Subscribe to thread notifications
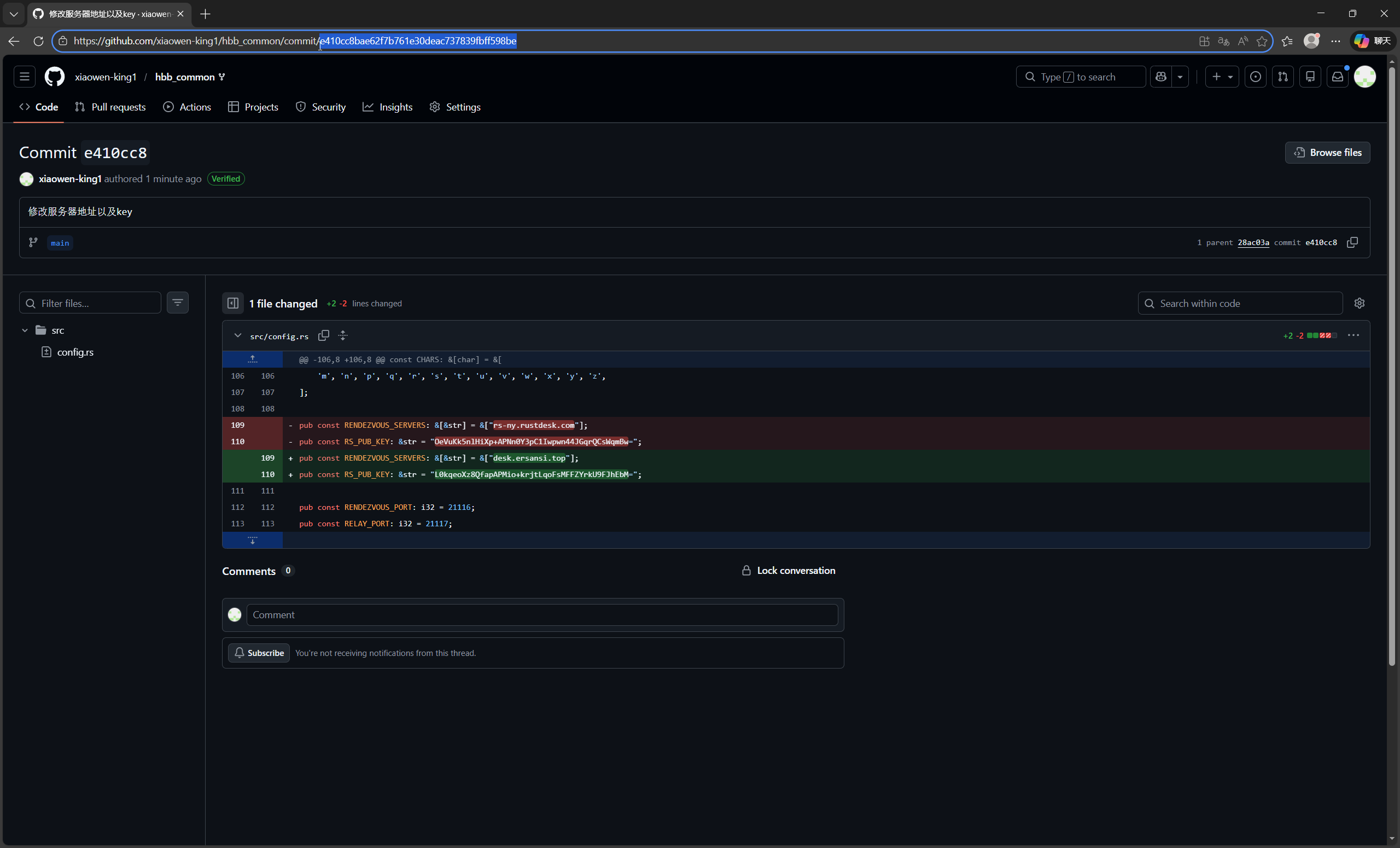The image size is (1400, 848). click(x=259, y=653)
